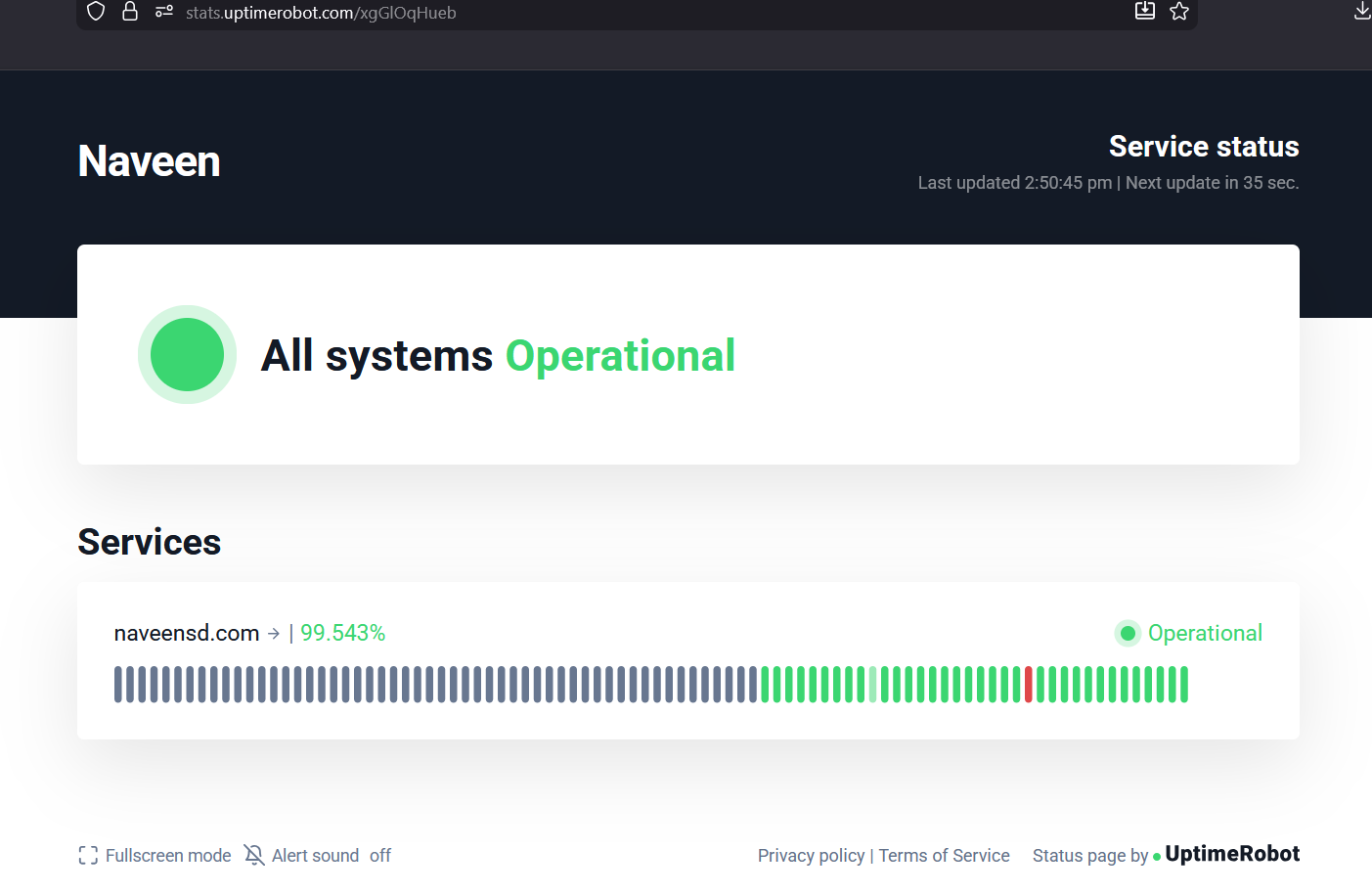The image size is (1372, 893).
Task: Click the arrow next to naveensd.com
Action: tap(274, 634)
